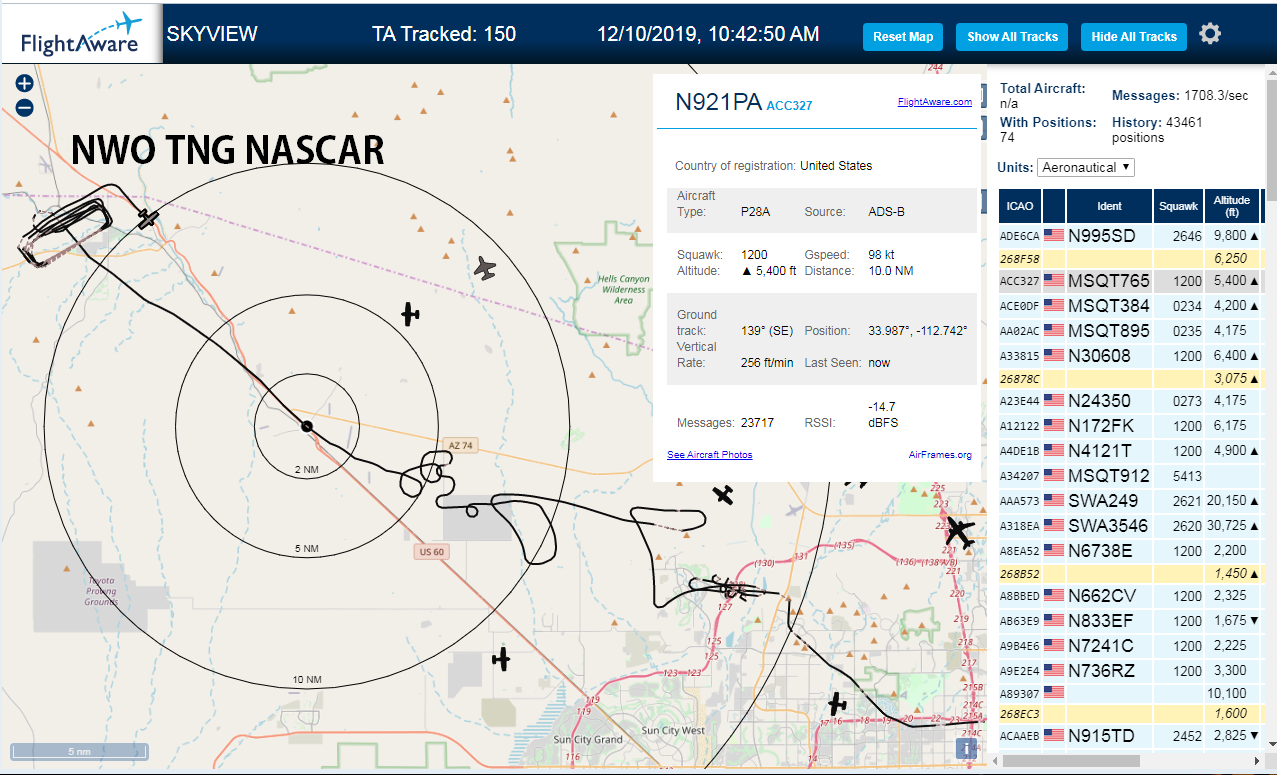Select the N662CV aircraft row

click(1130, 596)
